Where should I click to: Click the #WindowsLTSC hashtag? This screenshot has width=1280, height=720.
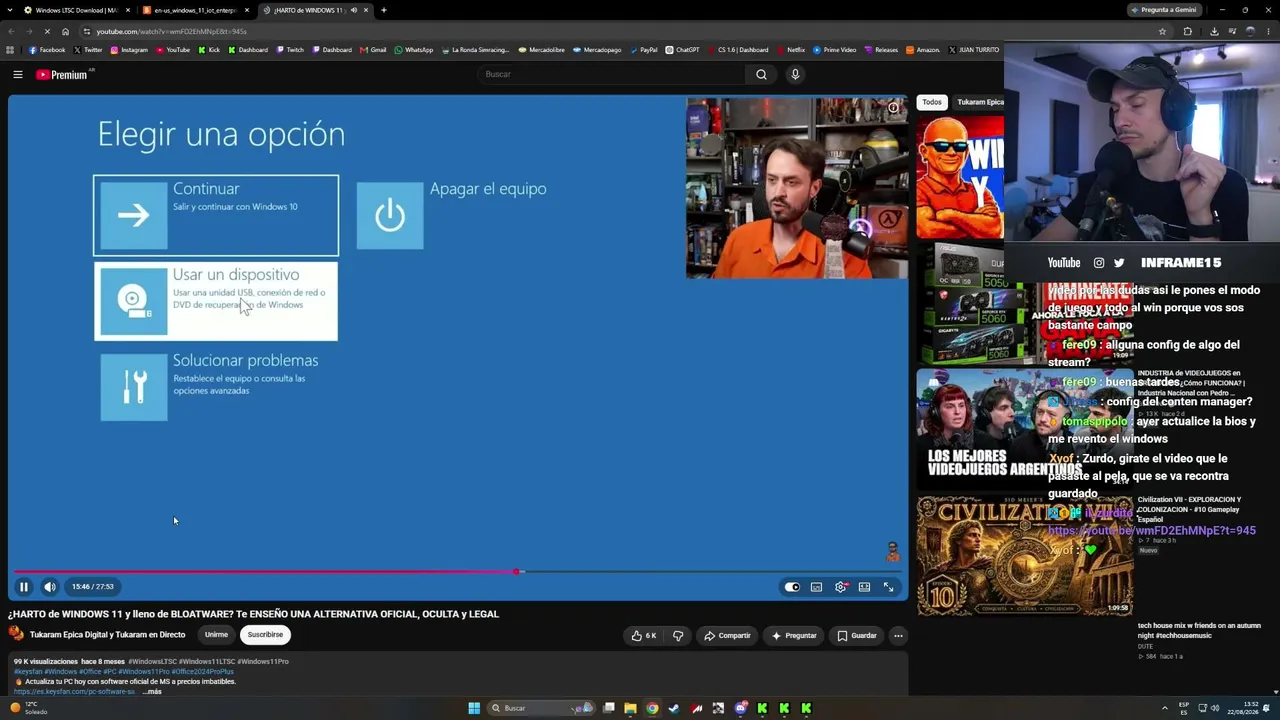click(152, 661)
